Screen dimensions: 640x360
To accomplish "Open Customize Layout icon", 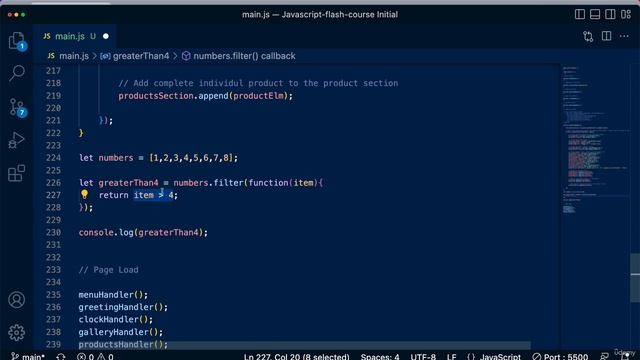I will click(x=626, y=14).
